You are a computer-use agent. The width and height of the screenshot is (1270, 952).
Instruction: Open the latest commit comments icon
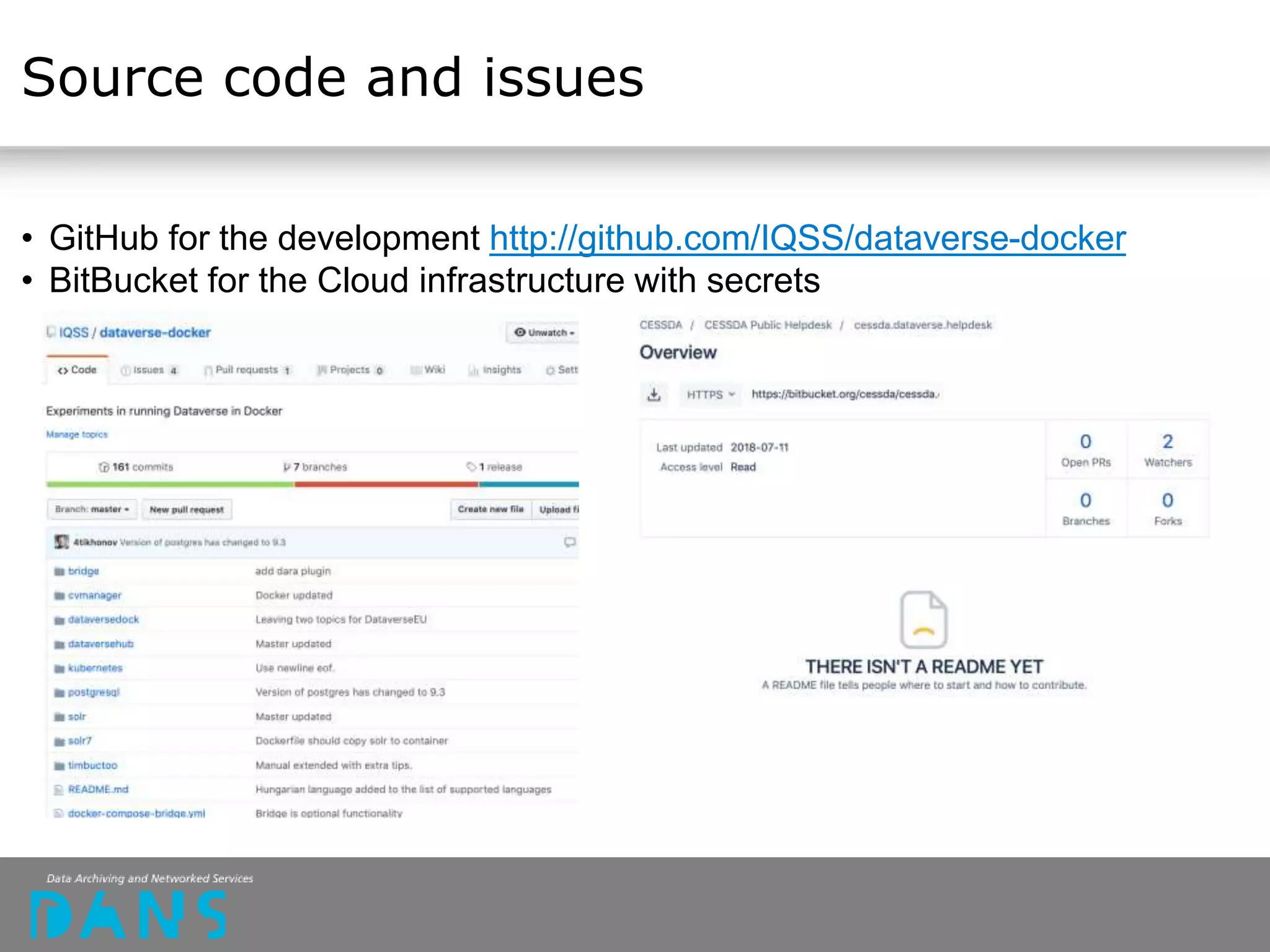coord(569,542)
